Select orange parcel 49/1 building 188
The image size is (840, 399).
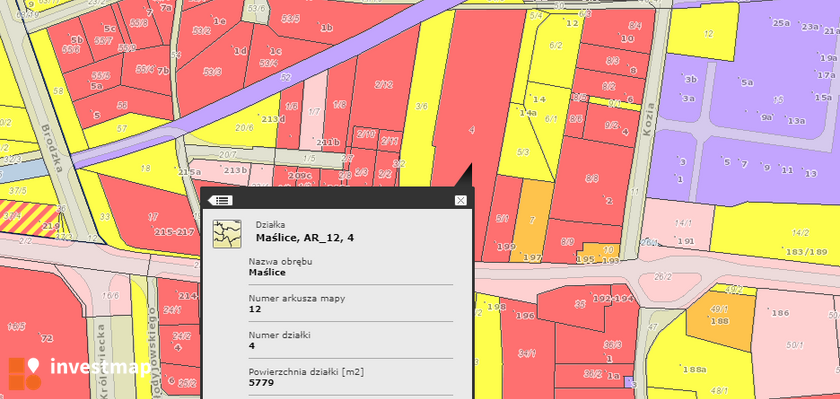click(720, 317)
